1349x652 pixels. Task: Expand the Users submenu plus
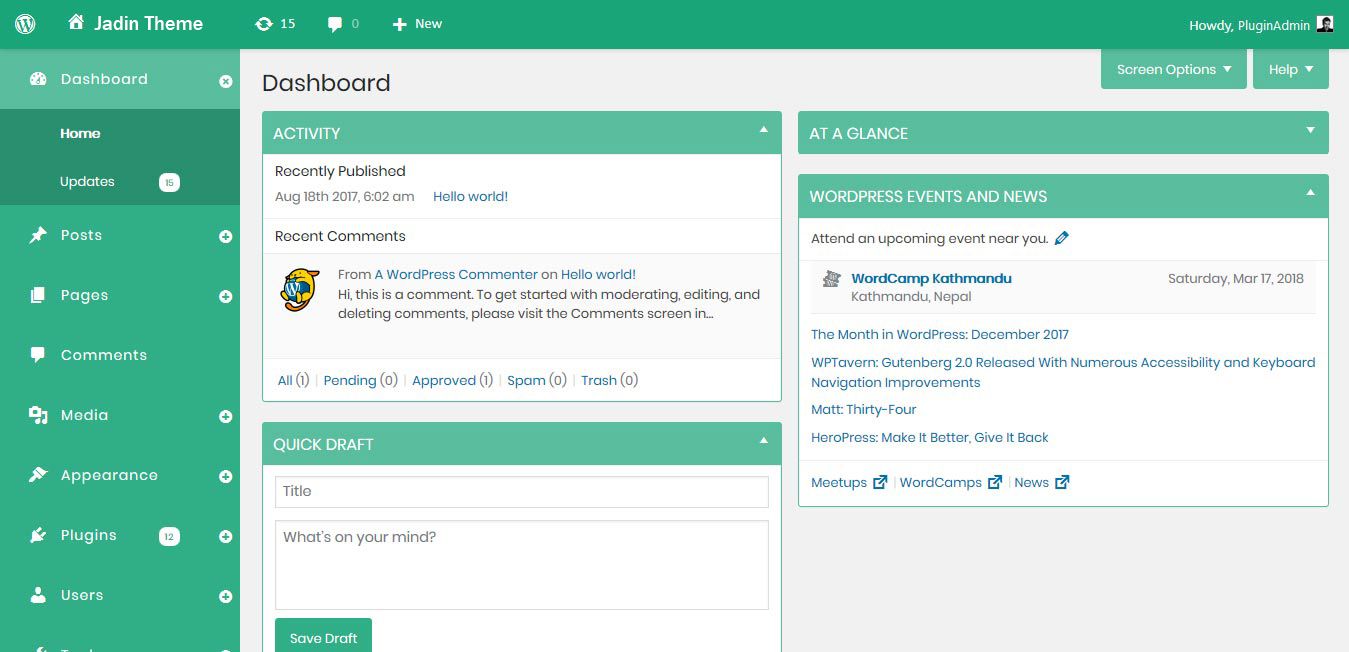(226, 597)
